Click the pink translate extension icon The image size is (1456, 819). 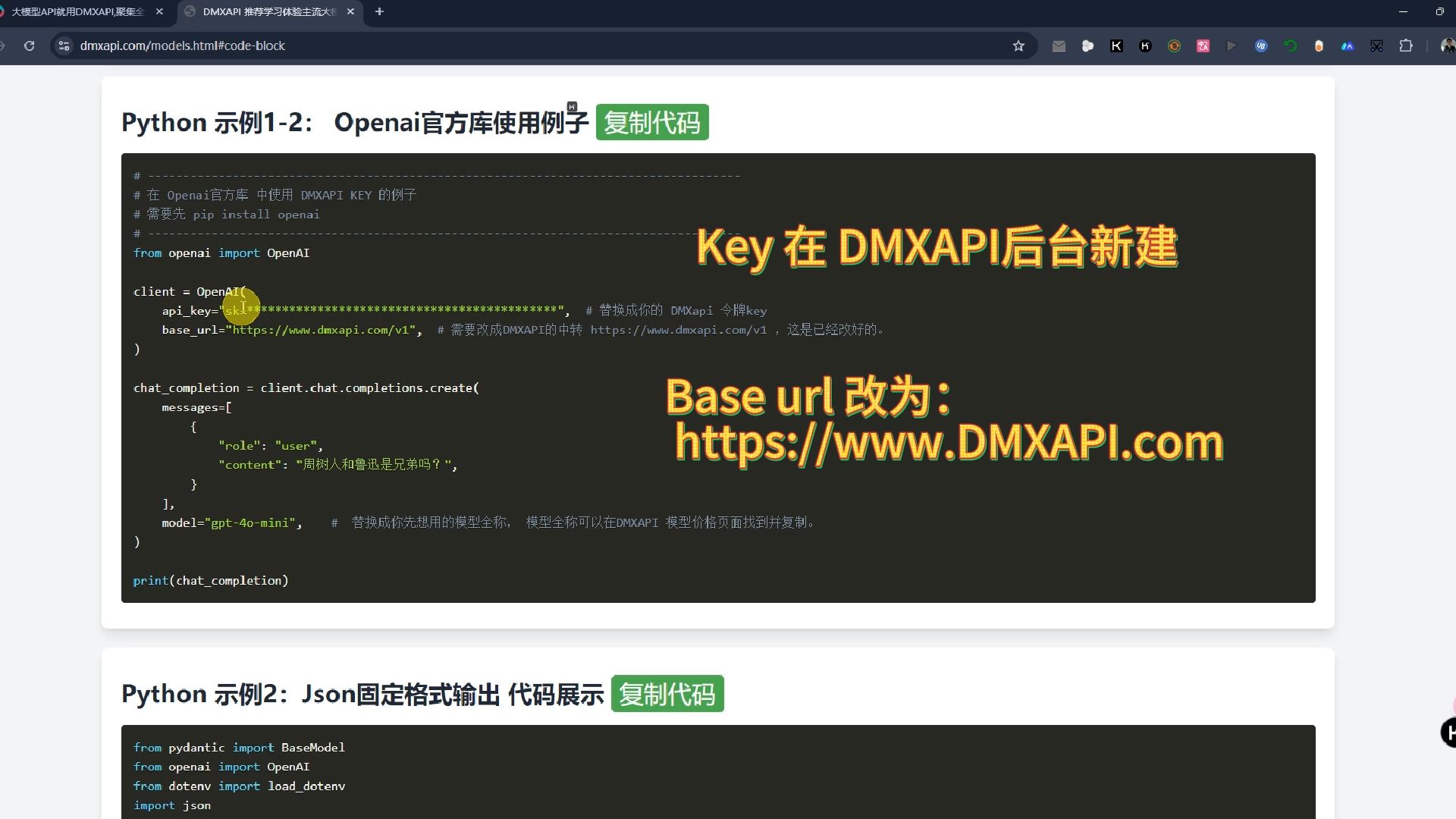1203,46
